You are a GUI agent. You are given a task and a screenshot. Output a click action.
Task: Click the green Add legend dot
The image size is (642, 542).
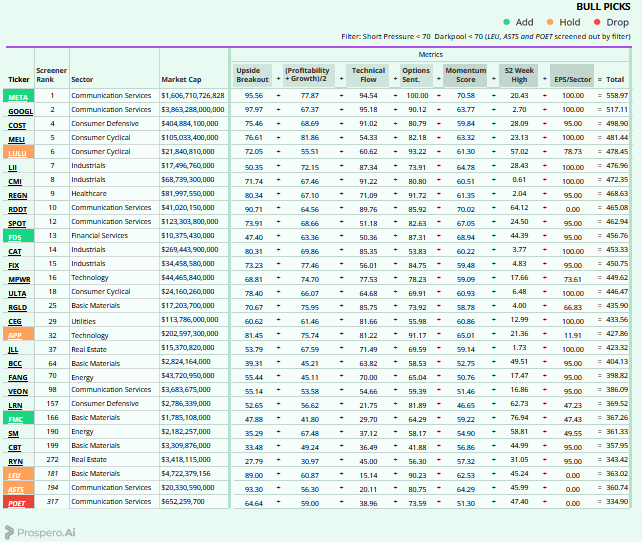pyautogui.click(x=506, y=22)
